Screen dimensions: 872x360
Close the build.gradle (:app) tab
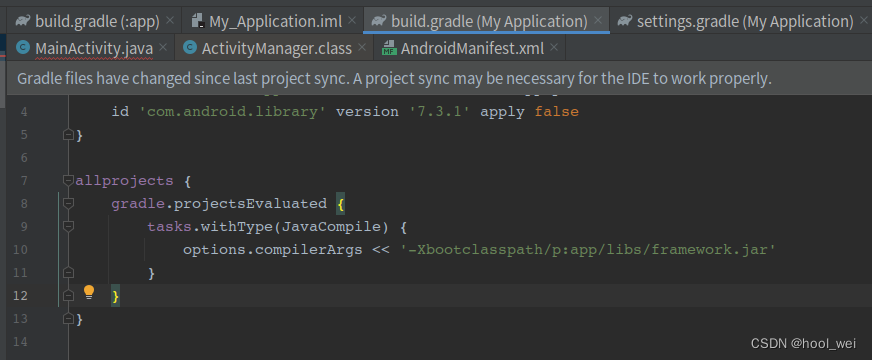pyautogui.click(x=170, y=21)
